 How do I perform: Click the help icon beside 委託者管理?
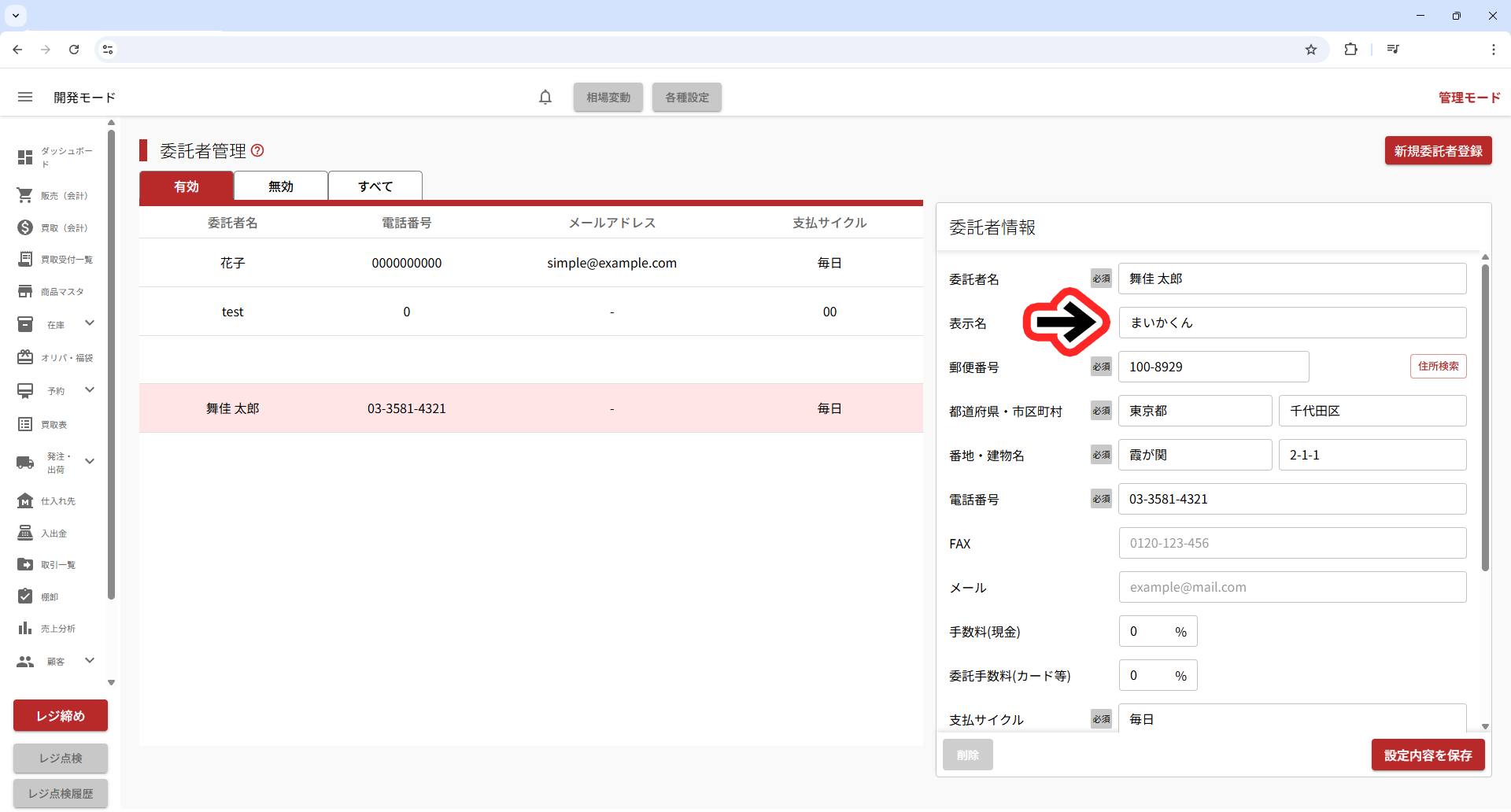click(x=257, y=150)
